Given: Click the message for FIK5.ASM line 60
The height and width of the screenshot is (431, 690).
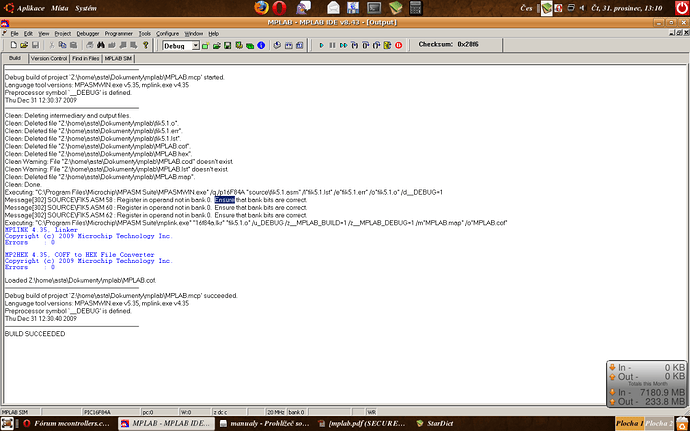Looking at the screenshot, I should 156,207.
